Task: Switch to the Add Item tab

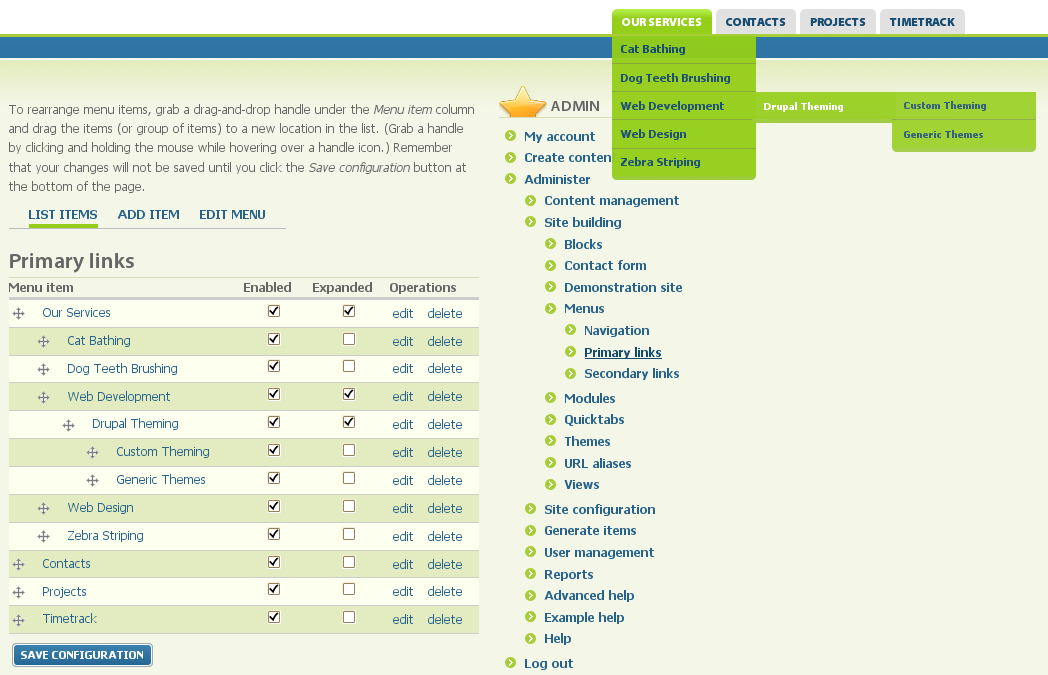Action: tap(148, 214)
